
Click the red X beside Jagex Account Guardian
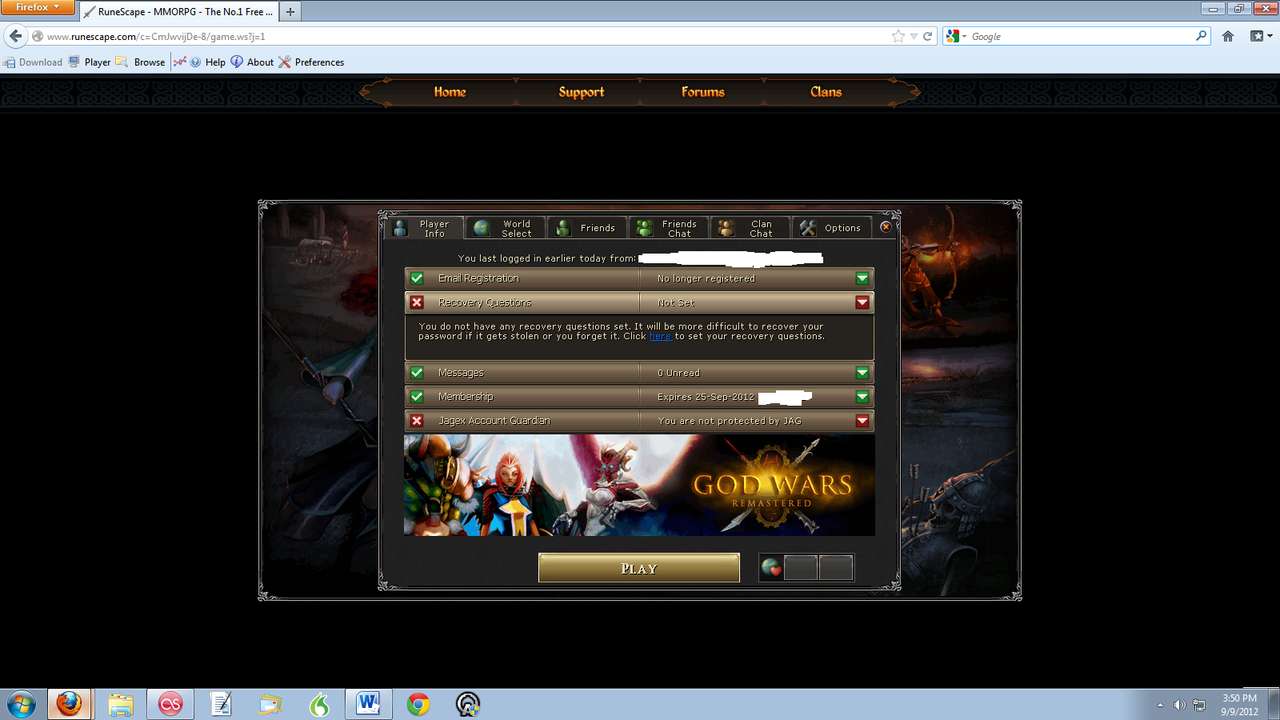click(417, 420)
